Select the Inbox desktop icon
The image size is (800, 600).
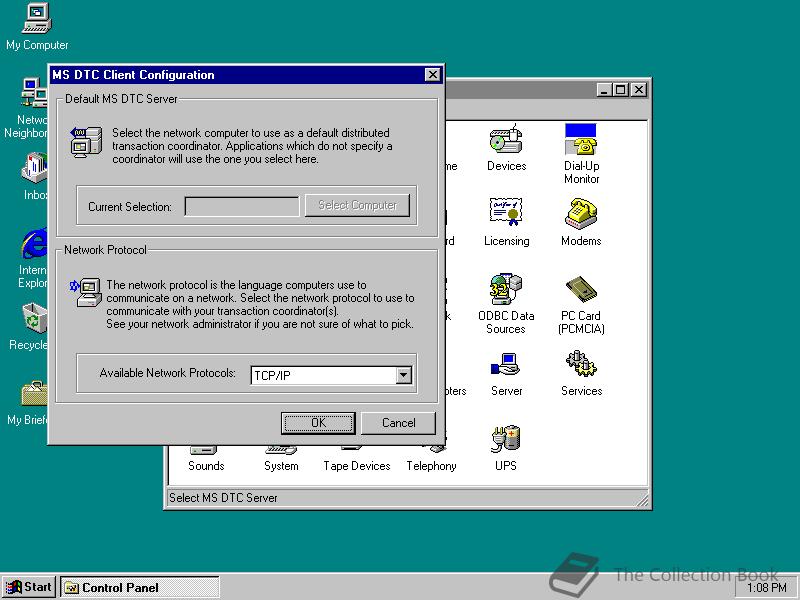34,177
